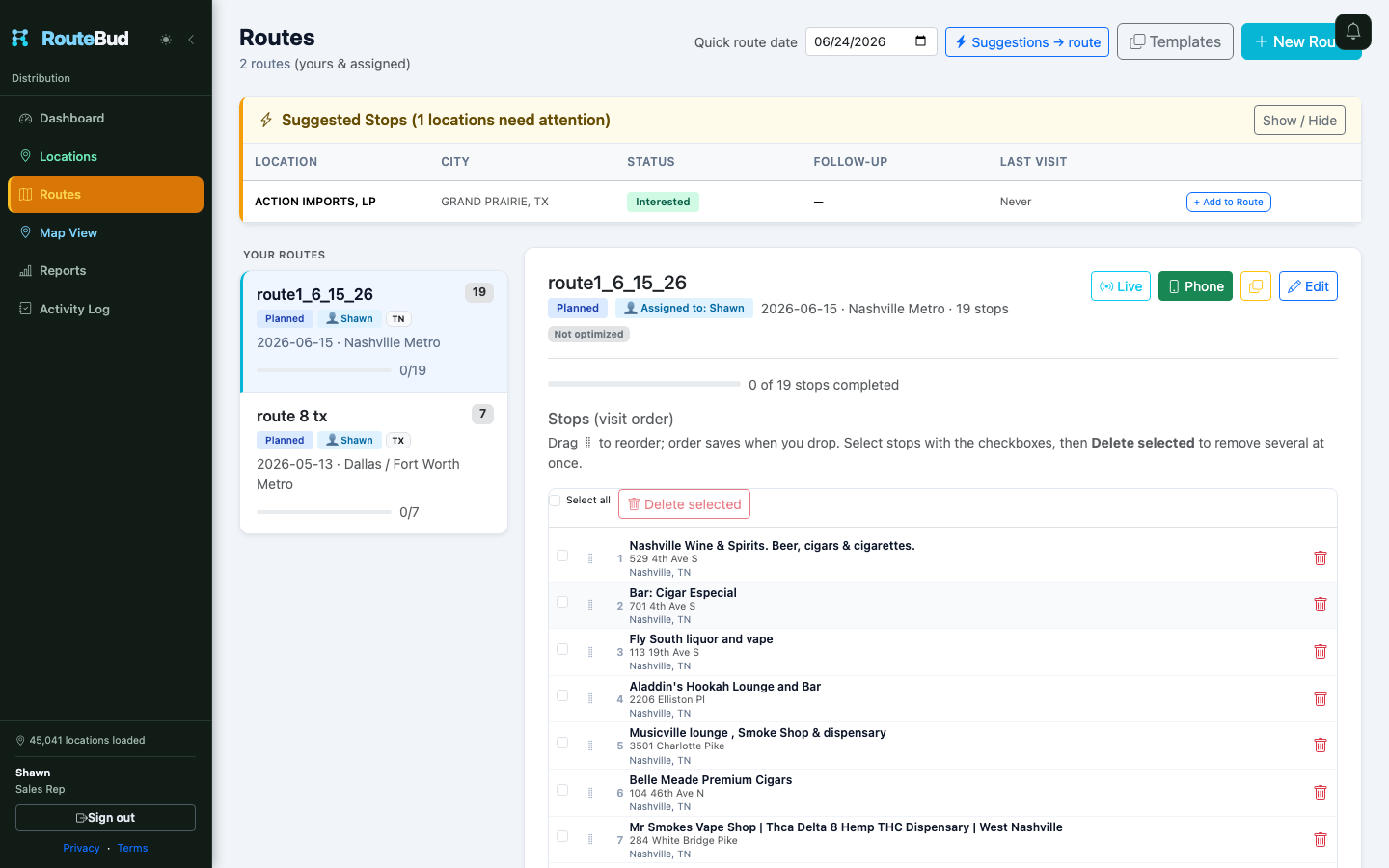Click the Suggestions → route button
Viewport: 1389px width, 868px height.
pyautogui.click(x=1027, y=42)
